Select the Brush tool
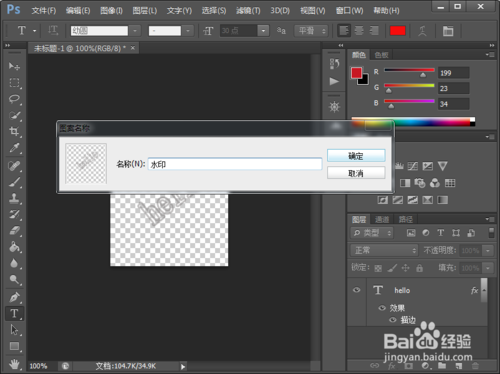The width and height of the screenshot is (500, 374). tap(14, 182)
